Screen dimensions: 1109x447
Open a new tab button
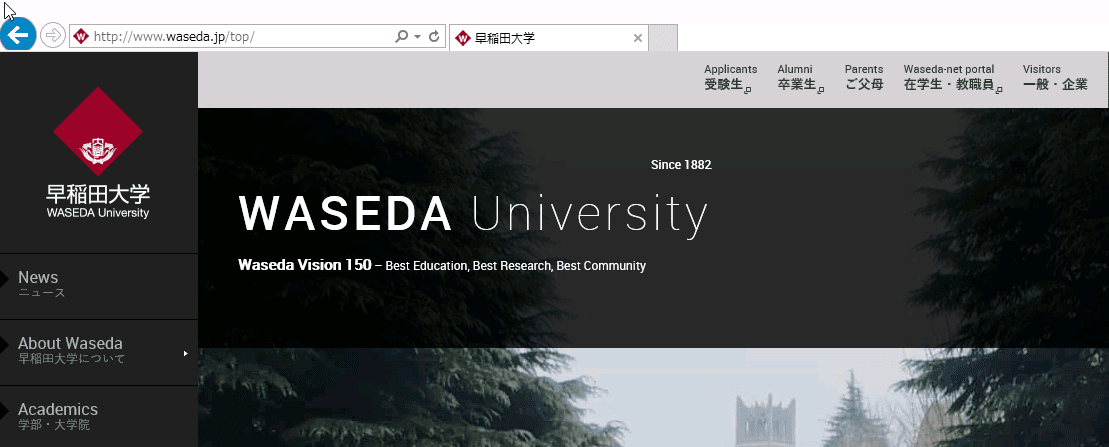[663, 38]
